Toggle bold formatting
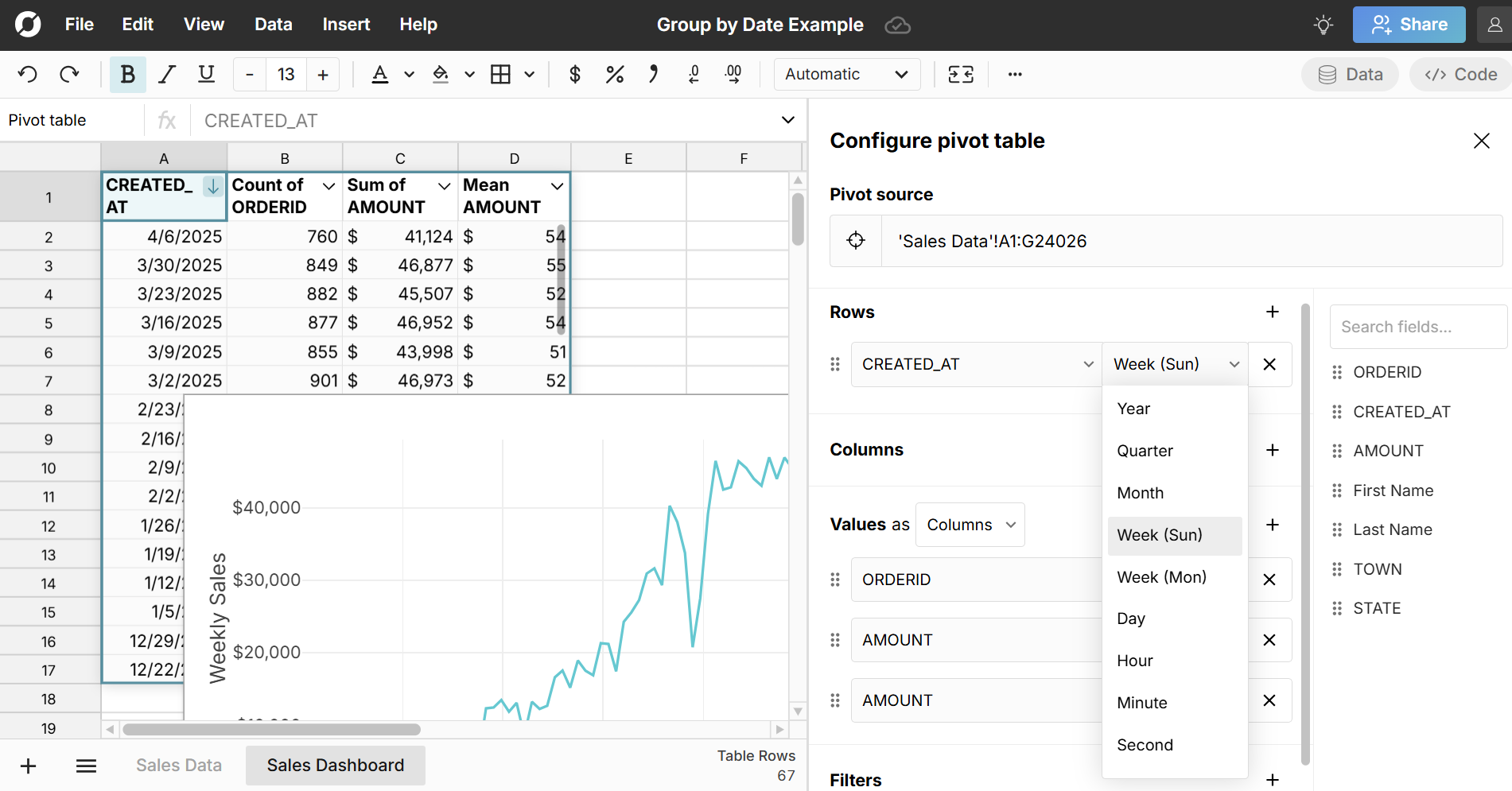The height and width of the screenshot is (791, 1512). pos(127,74)
